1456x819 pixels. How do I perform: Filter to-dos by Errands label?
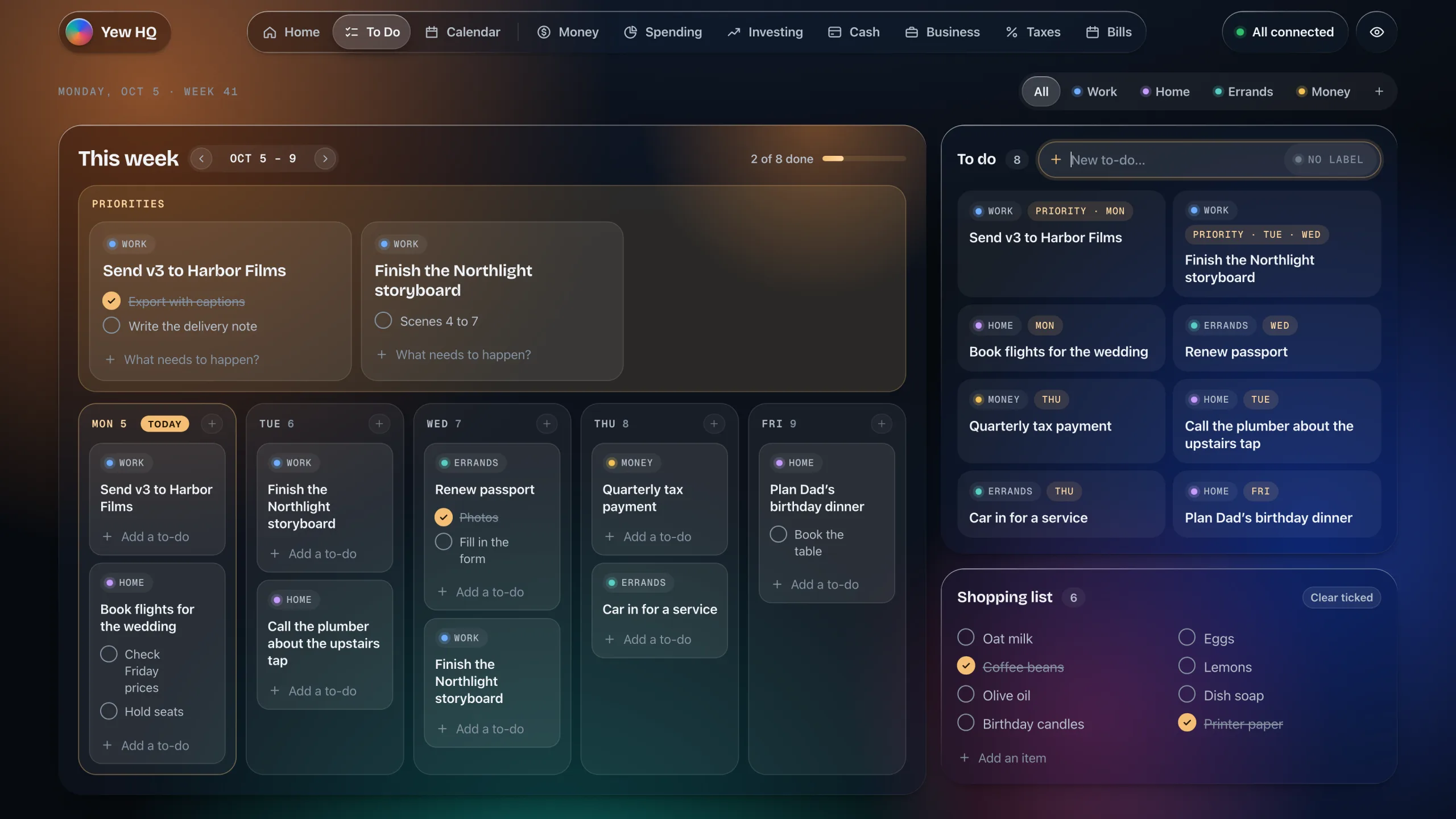pyautogui.click(x=1243, y=92)
